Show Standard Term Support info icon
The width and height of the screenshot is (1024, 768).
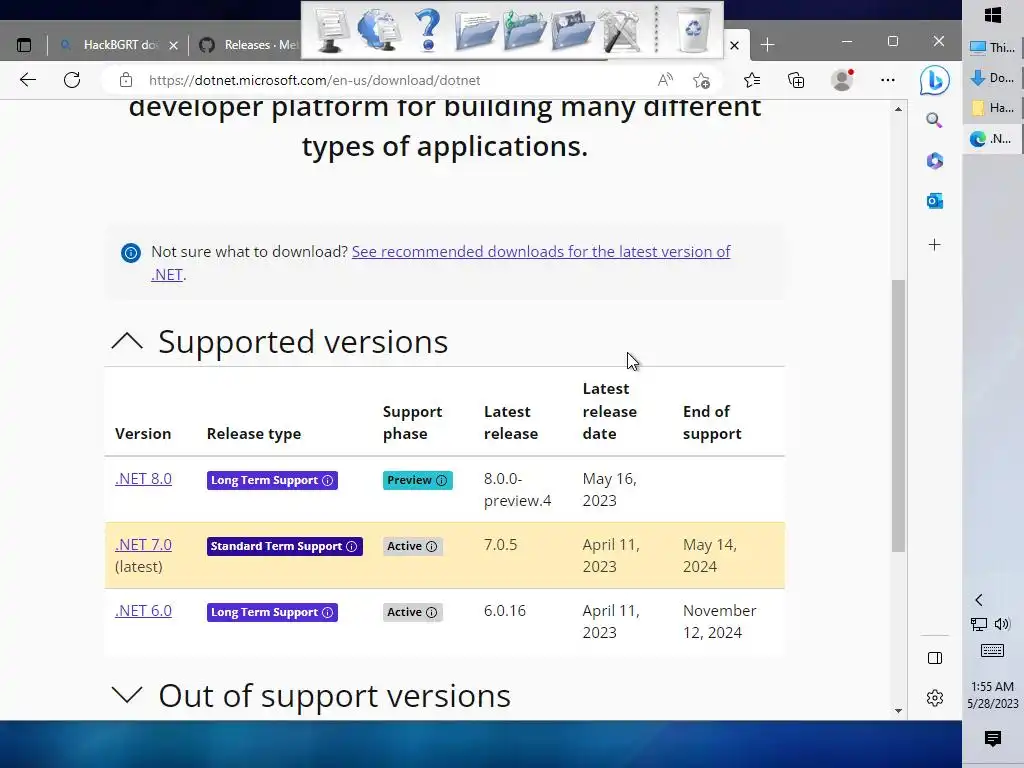click(351, 547)
